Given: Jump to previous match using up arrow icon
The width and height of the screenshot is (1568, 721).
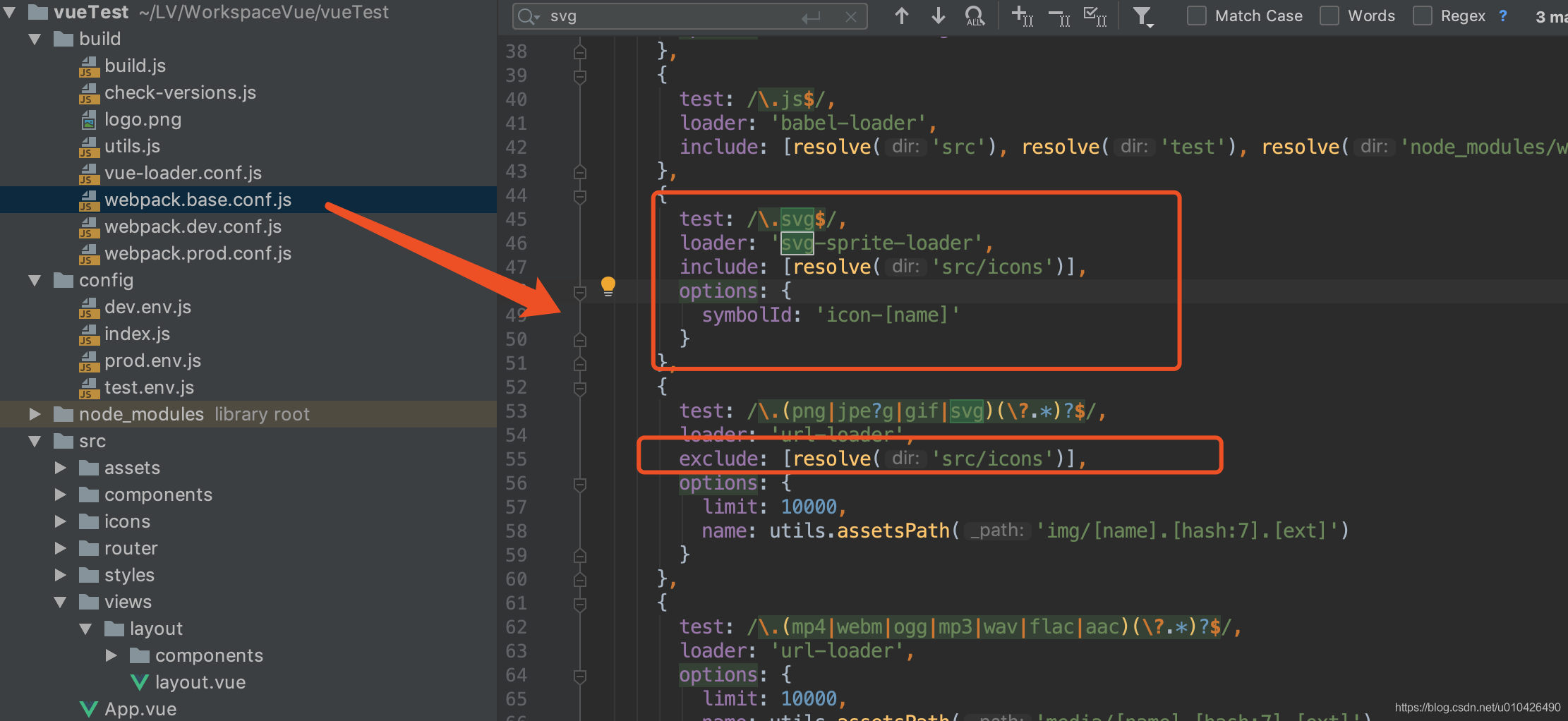Looking at the screenshot, I should click(x=901, y=16).
